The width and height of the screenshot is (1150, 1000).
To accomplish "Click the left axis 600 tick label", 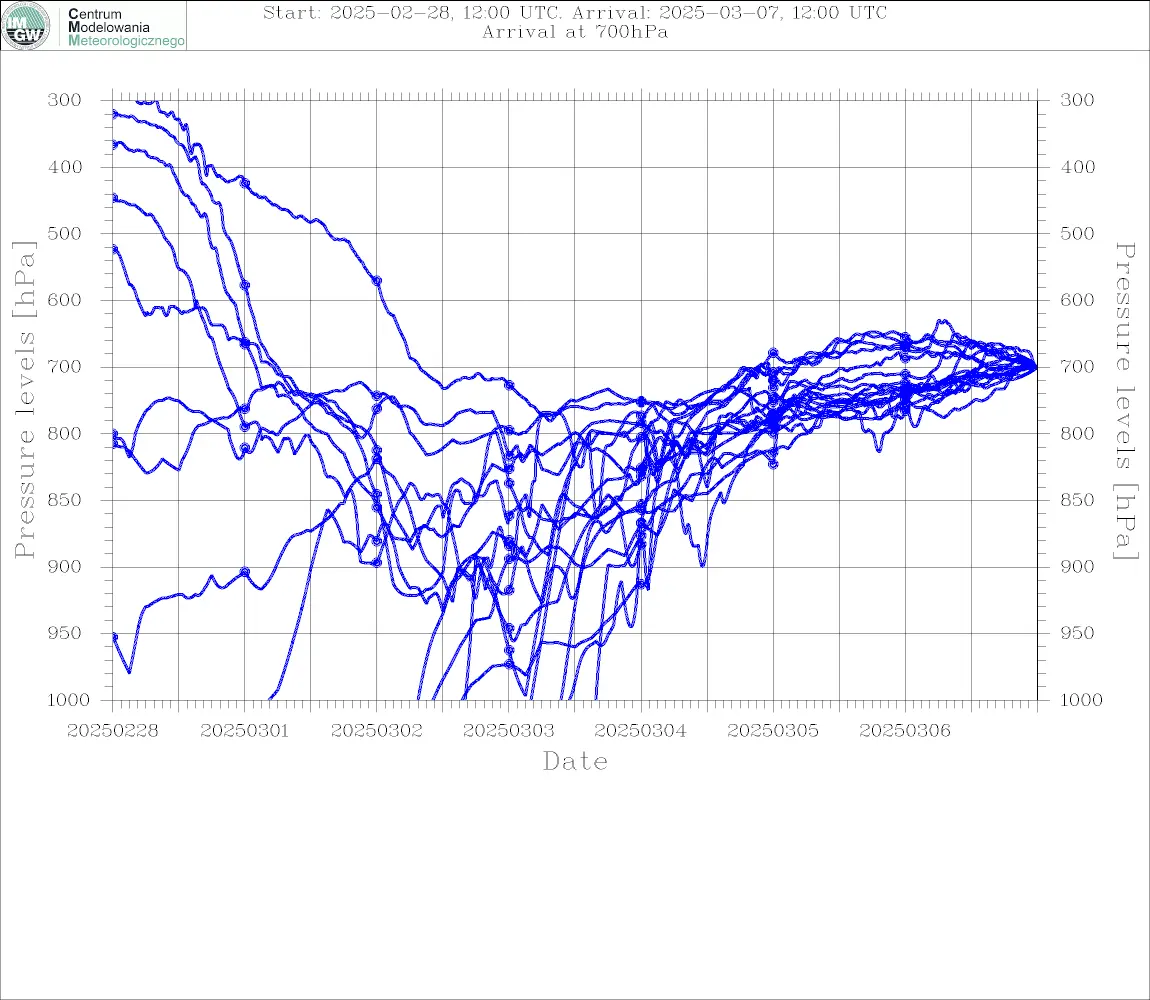I will 64,300.
